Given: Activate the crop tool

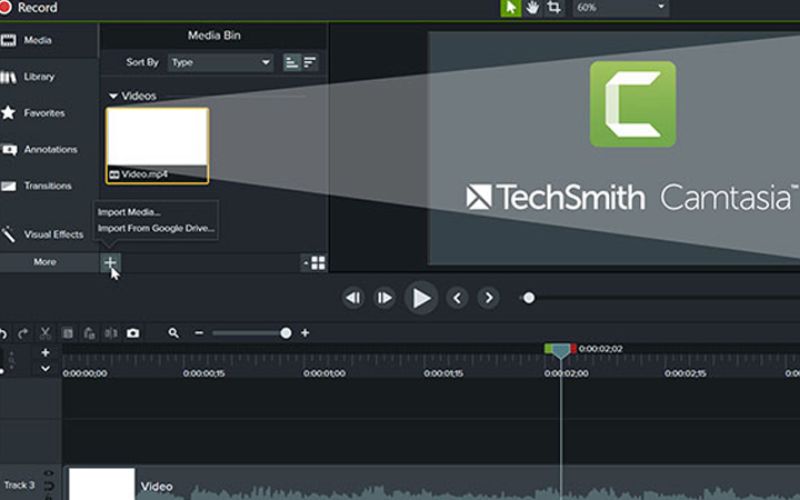Looking at the screenshot, I should click(554, 8).
